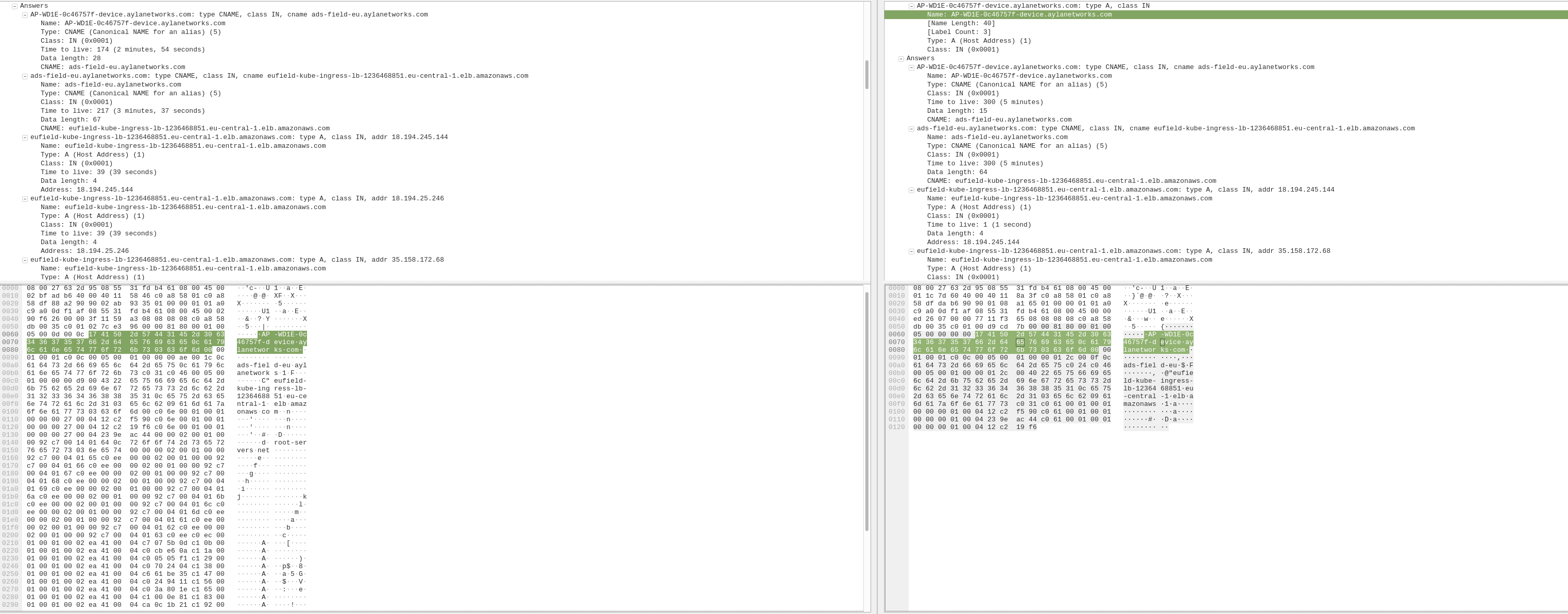The width and height of the screenshot is (1568, 614).
Task: Select 'CNAME: ads-field-eu.aylanetworks.com' in right window
Action: pos(999,120)
